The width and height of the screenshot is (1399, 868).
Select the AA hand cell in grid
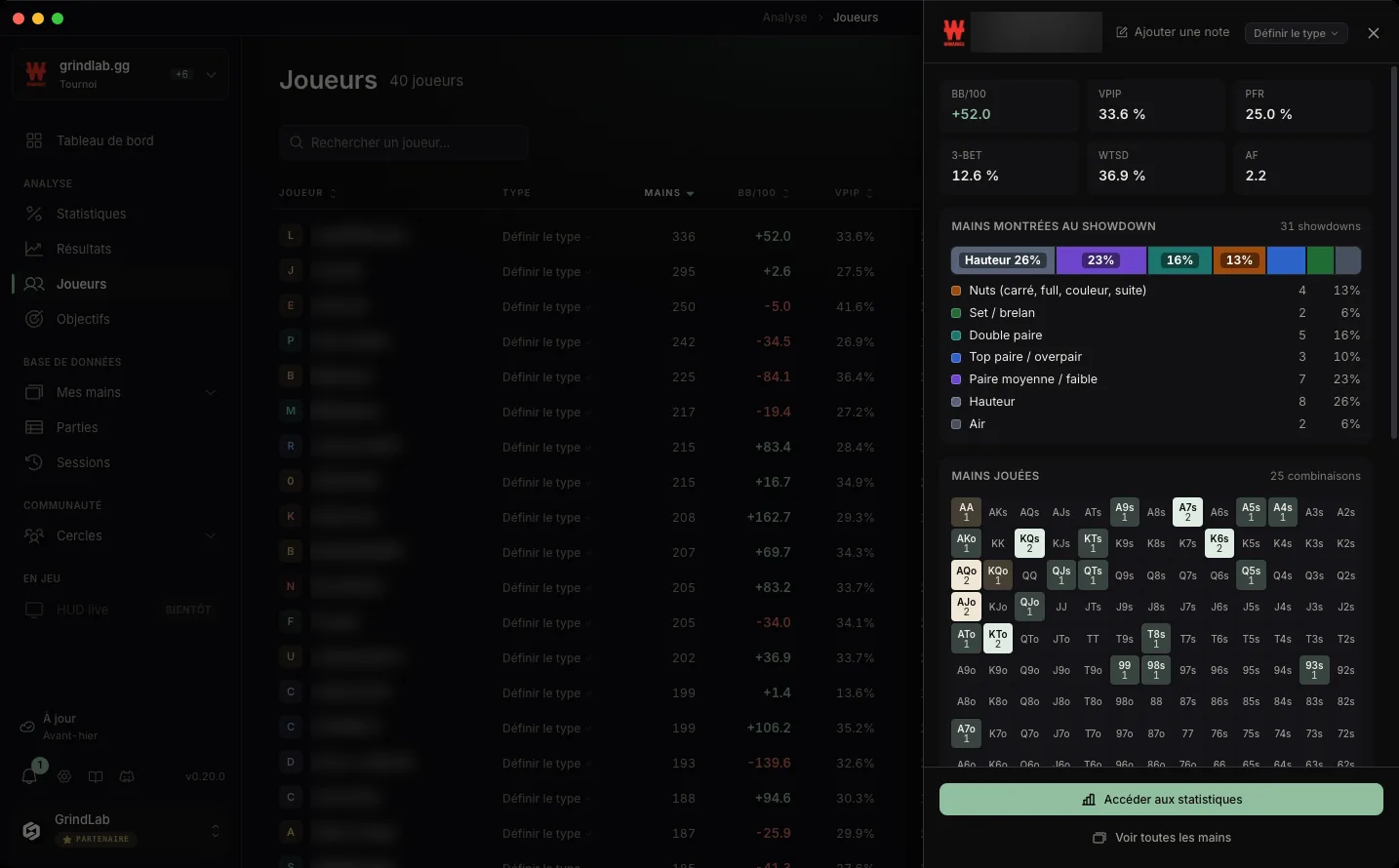point(966,512)
